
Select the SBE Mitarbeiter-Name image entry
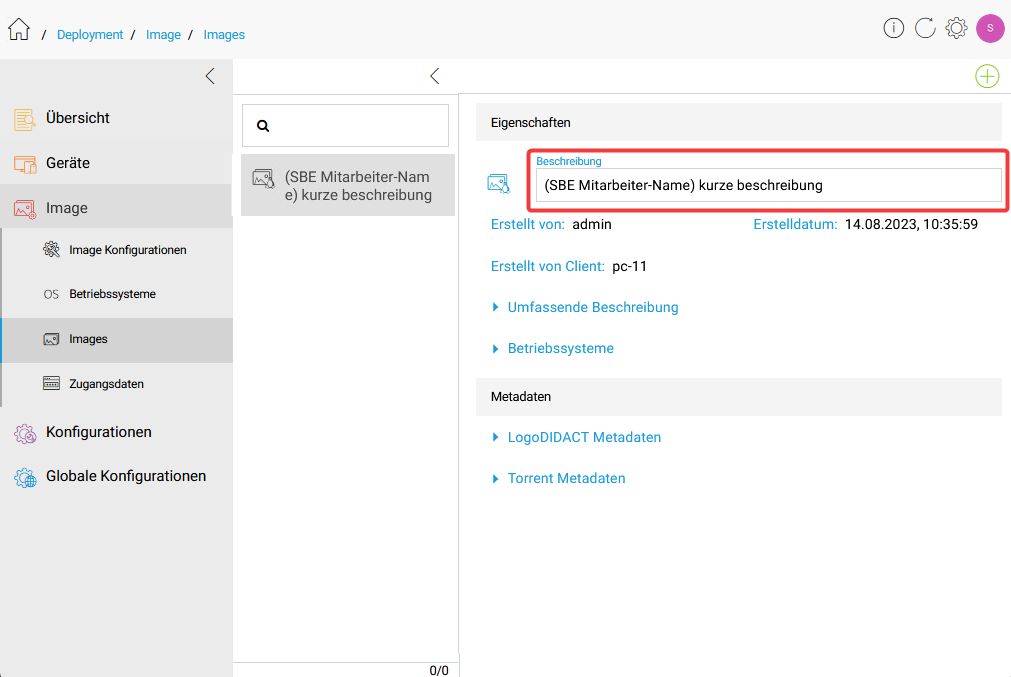348,186
